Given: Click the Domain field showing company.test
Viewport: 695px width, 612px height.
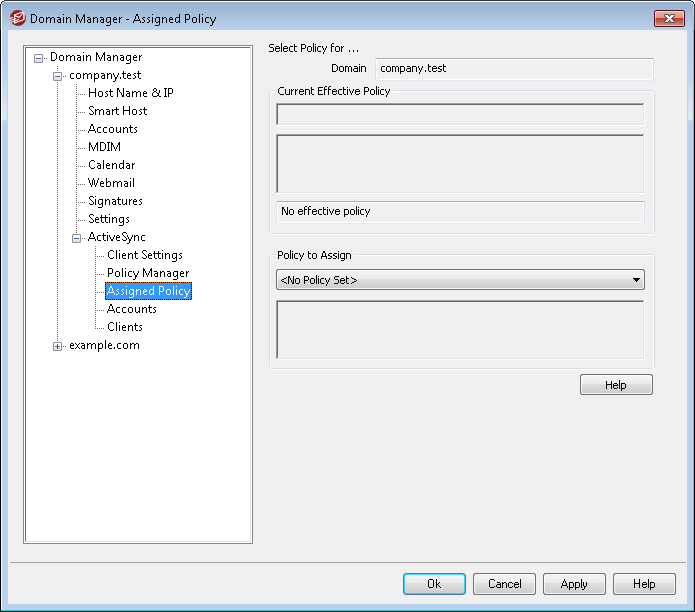Looking at the screenshot, I should [x=514, y=69].
